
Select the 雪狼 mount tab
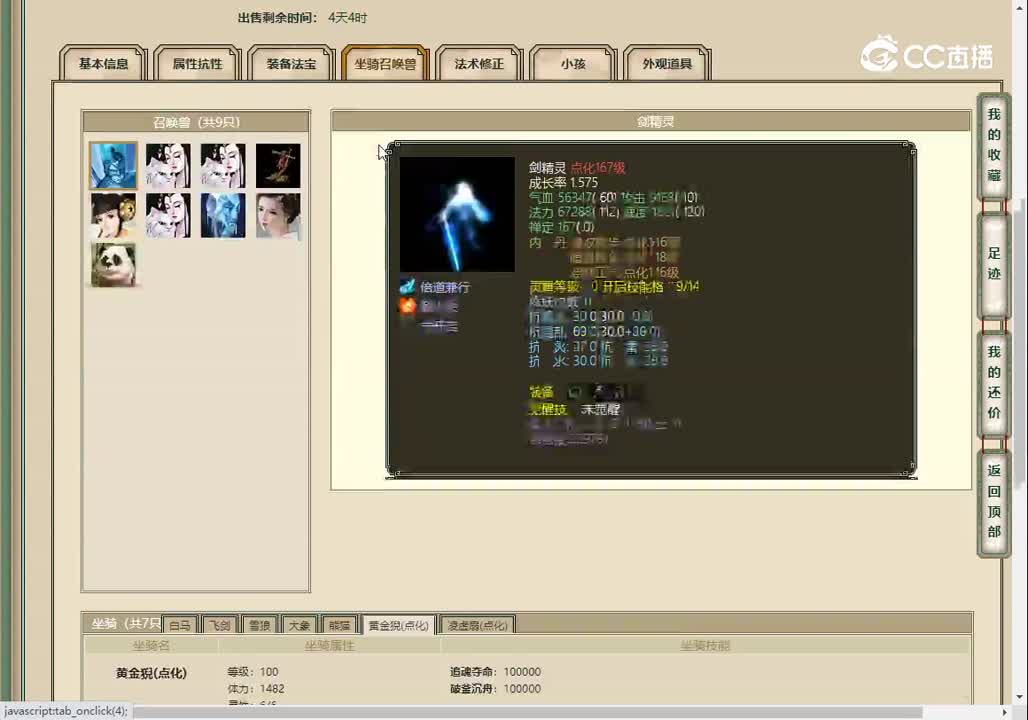(x=260, y=625)
